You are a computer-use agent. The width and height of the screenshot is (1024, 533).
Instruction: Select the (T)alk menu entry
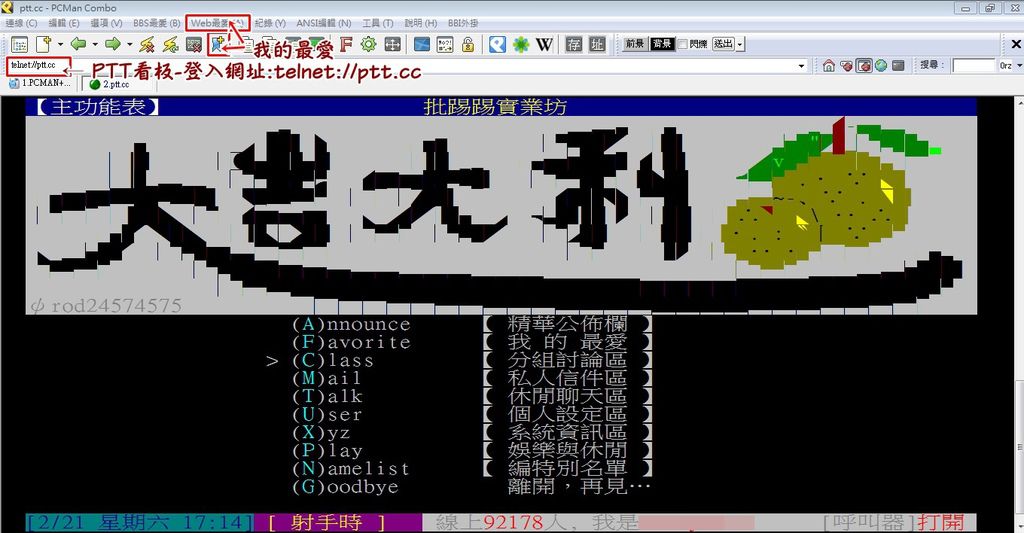pos(327,396)
